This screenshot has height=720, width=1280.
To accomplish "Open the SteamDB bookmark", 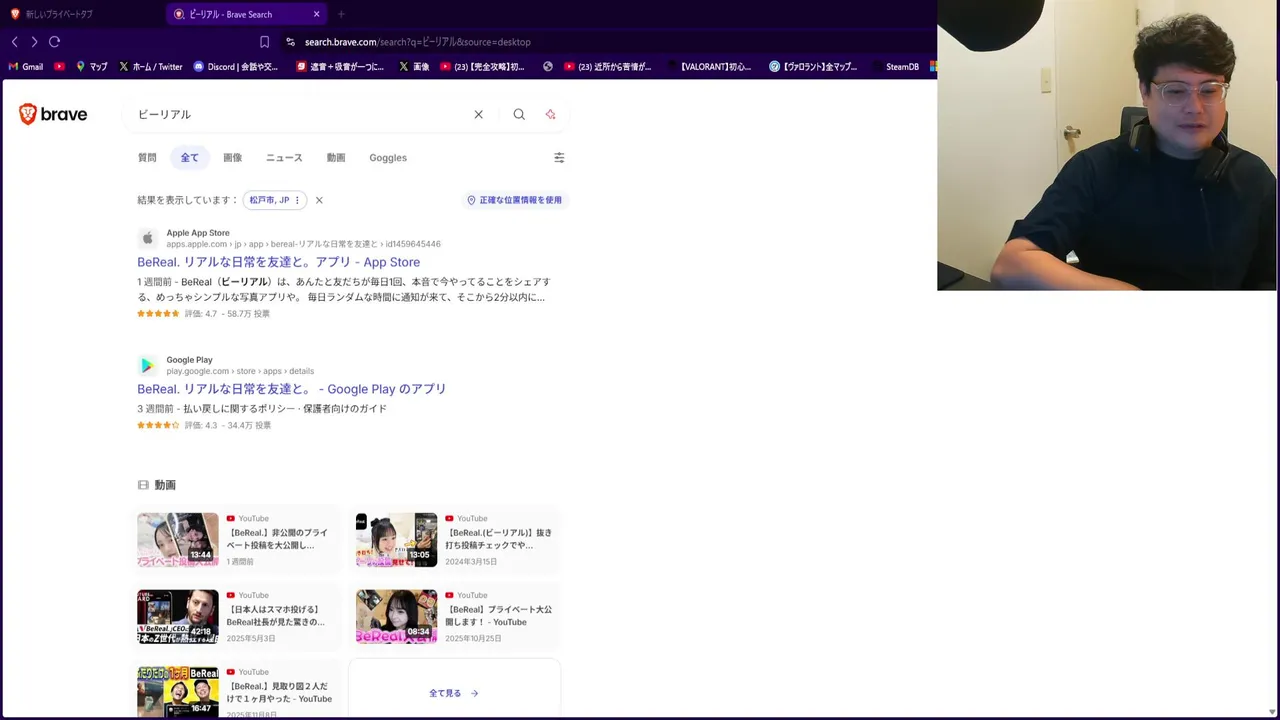I will 894,67.
